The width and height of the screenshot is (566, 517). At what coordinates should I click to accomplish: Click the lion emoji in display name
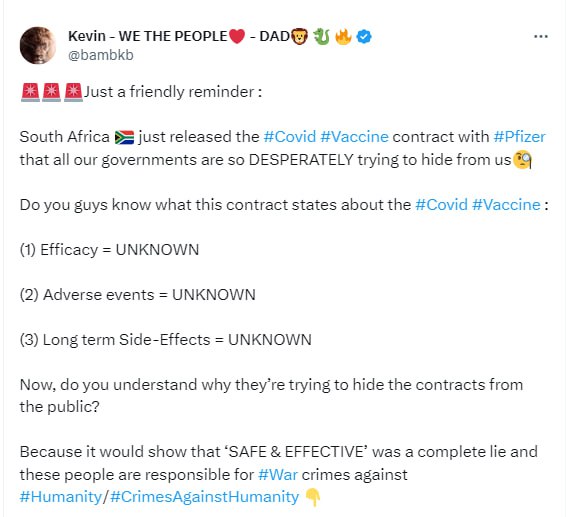[x=300, y=36]
